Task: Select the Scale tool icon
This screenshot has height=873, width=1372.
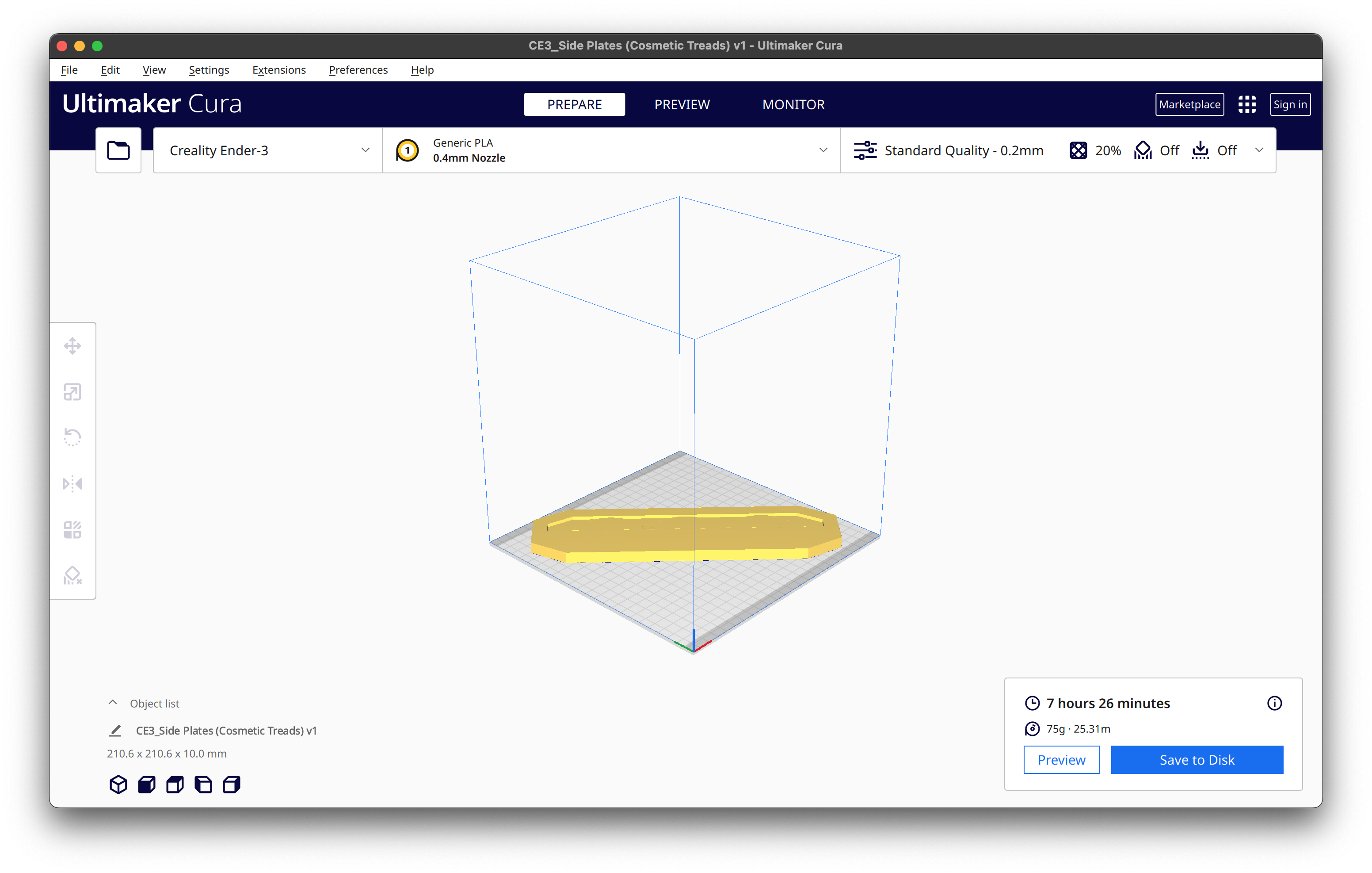Action: 72,392
